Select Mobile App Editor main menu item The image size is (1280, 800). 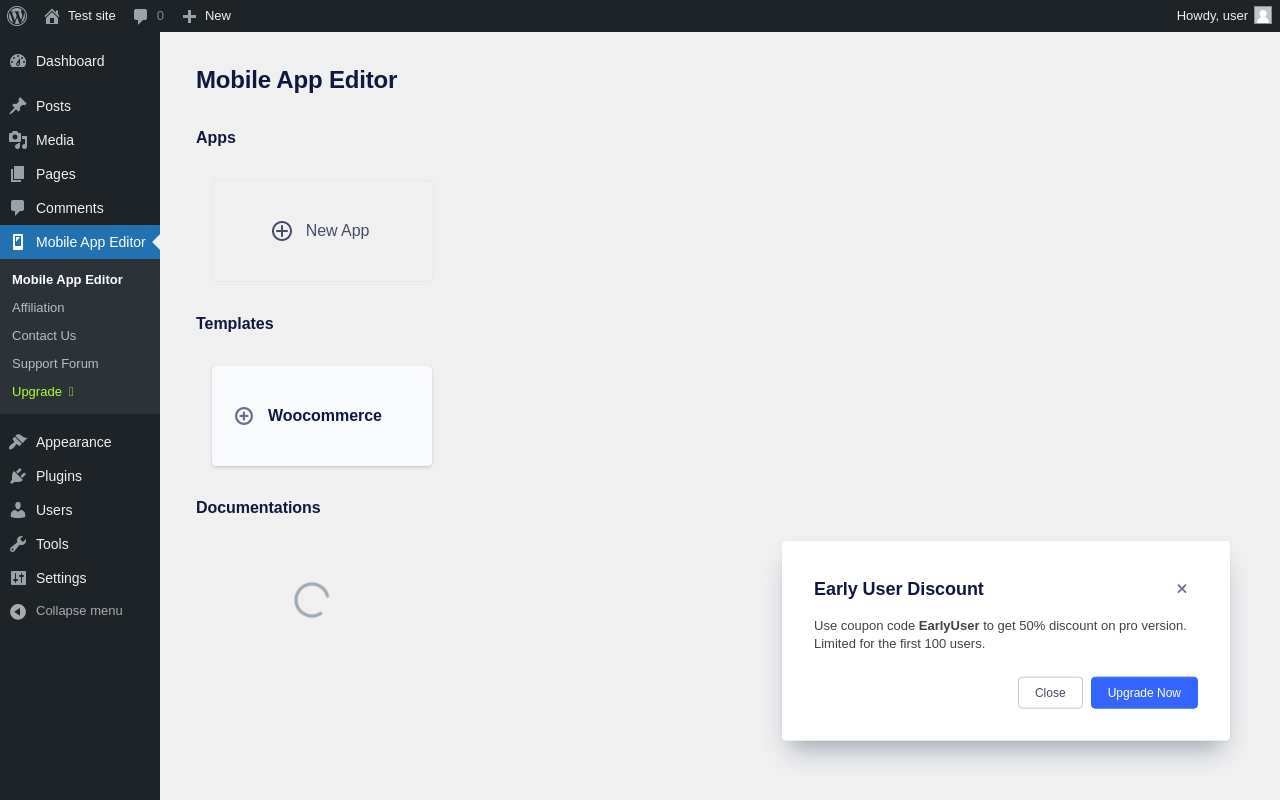pyautogui.click(x=80, y=242)
